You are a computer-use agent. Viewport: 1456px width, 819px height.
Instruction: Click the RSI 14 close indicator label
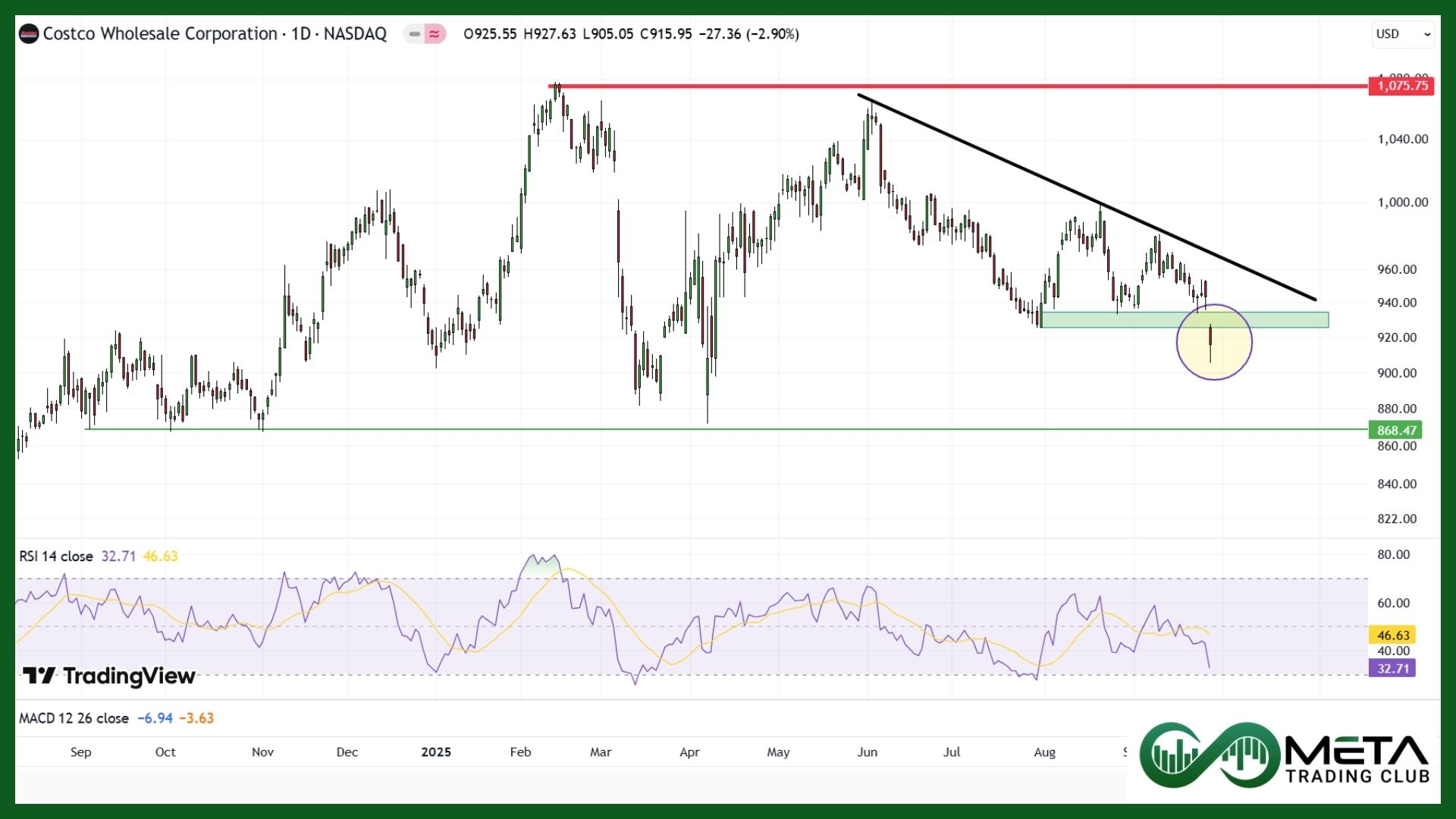pos(56,557)
